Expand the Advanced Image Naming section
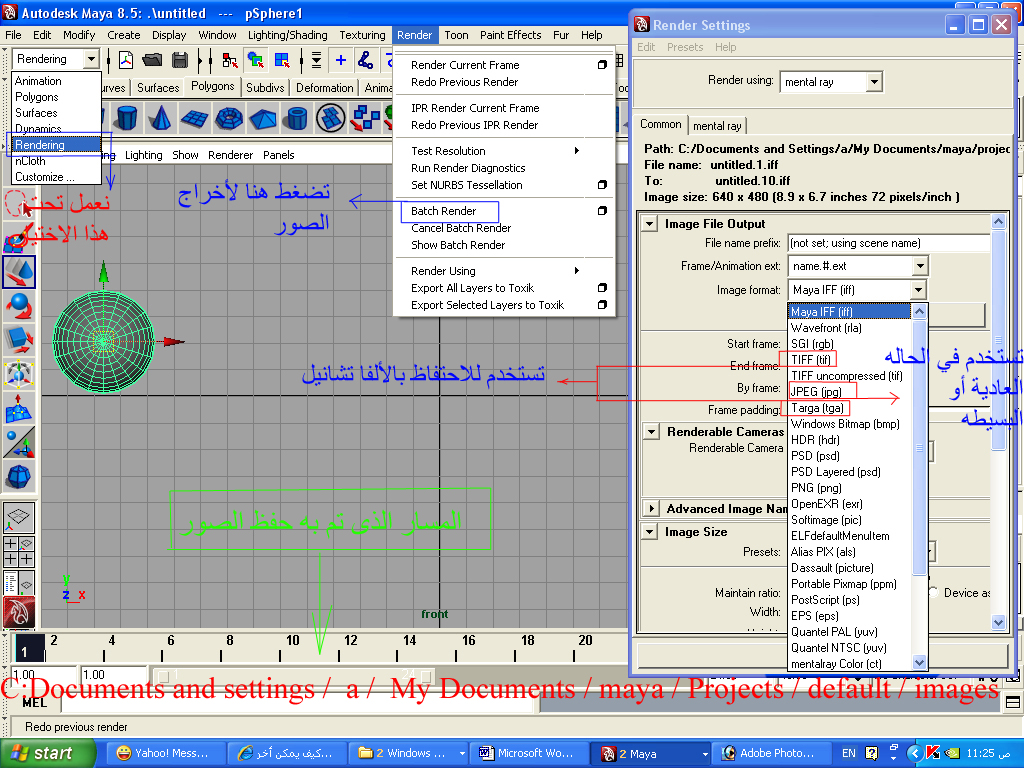Screen dimensions: 1024x768 [x=650, y=508]
